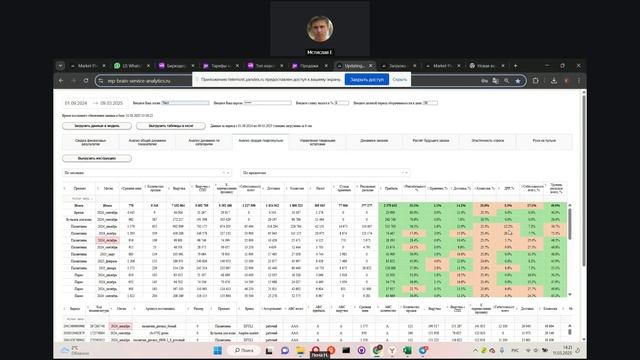Open the taskbar chat icon
This screenshot has height=360, width=640.
(x=285, y=351)
